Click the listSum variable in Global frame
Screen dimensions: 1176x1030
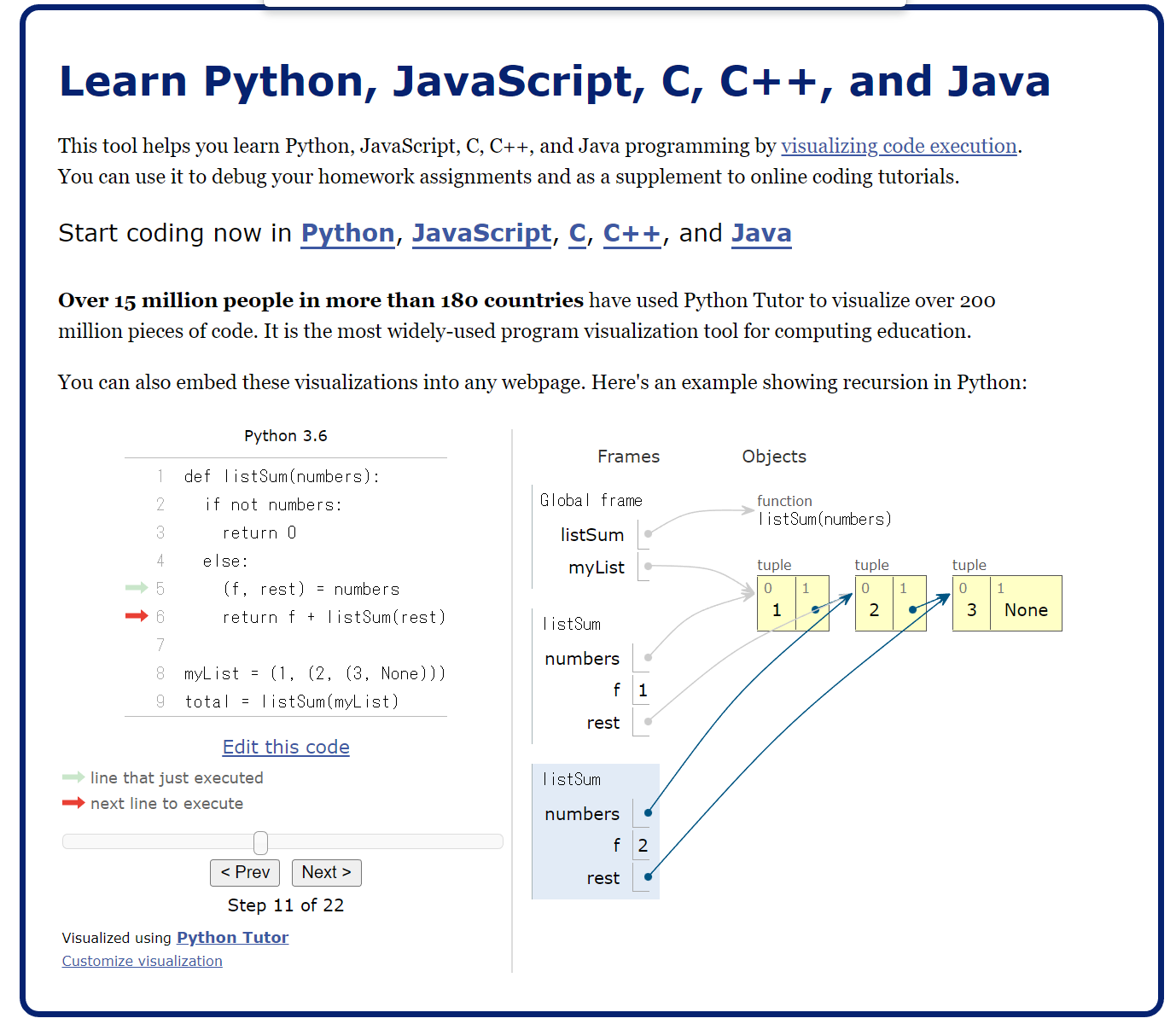pos(592,535)
